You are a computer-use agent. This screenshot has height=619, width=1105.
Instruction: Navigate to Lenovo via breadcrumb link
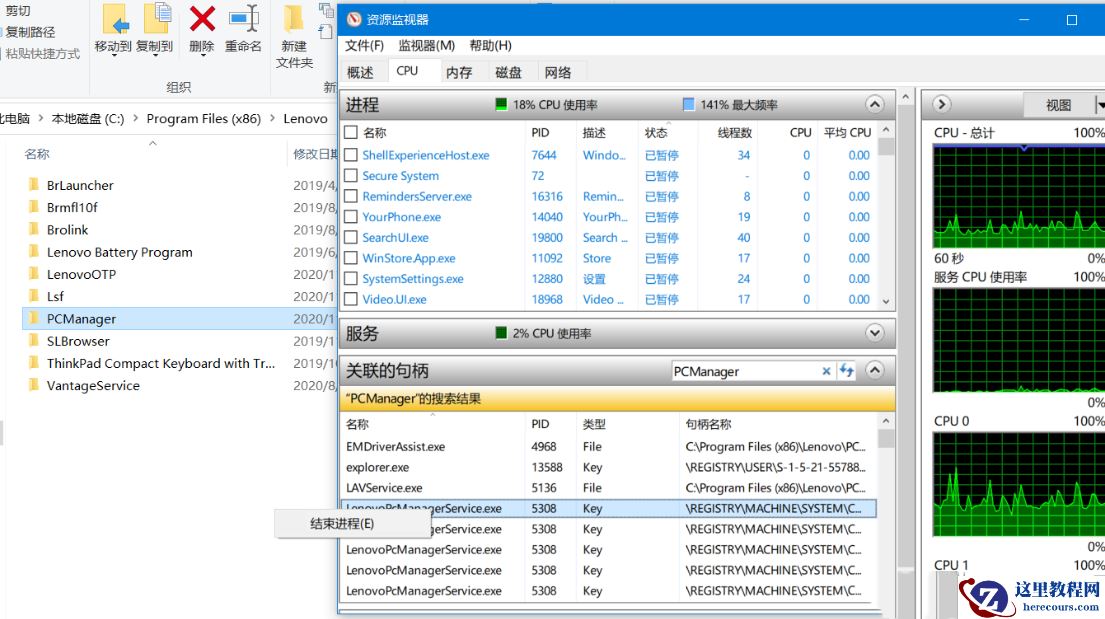pyautogui.click(x=305, y=118)
